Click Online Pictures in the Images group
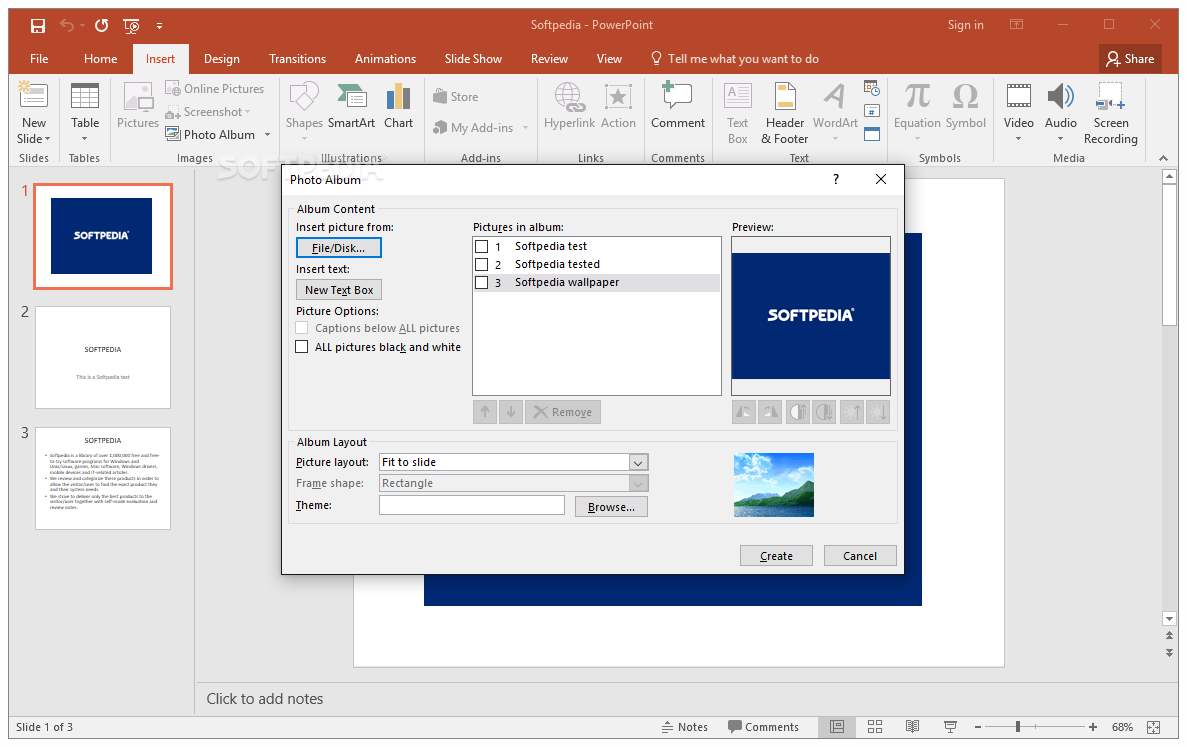1187x747 pixels. (x=215, y=89)
